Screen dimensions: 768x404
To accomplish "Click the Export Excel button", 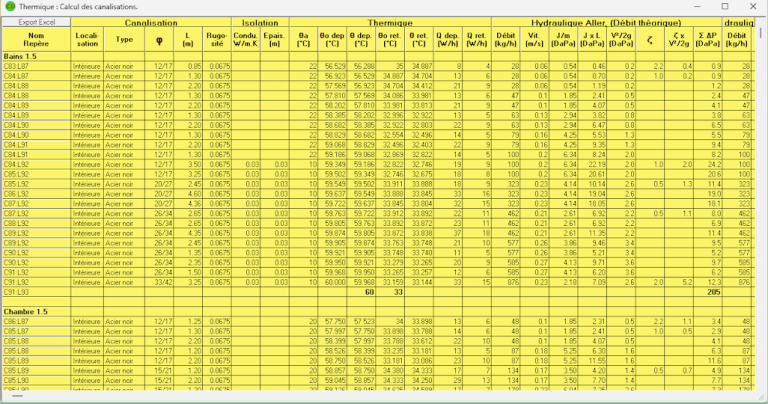I will click(x=36, y=21).
